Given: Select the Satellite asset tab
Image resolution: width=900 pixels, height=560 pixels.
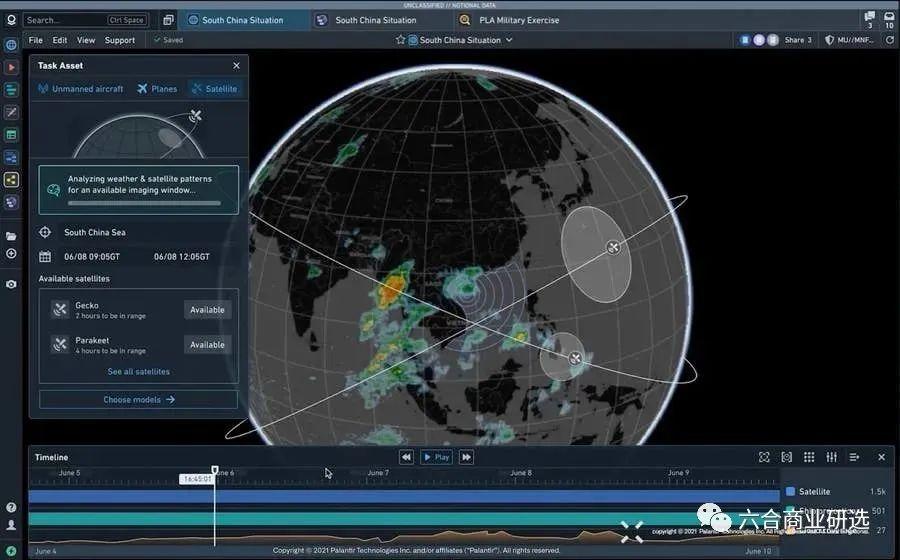Looking at the screenshot, I should (x=215, y=89).
